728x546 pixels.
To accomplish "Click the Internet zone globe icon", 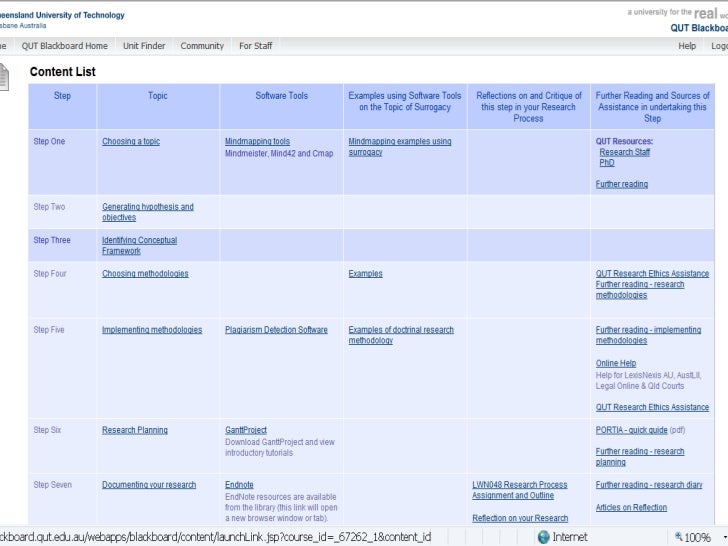I will point(544,537).
